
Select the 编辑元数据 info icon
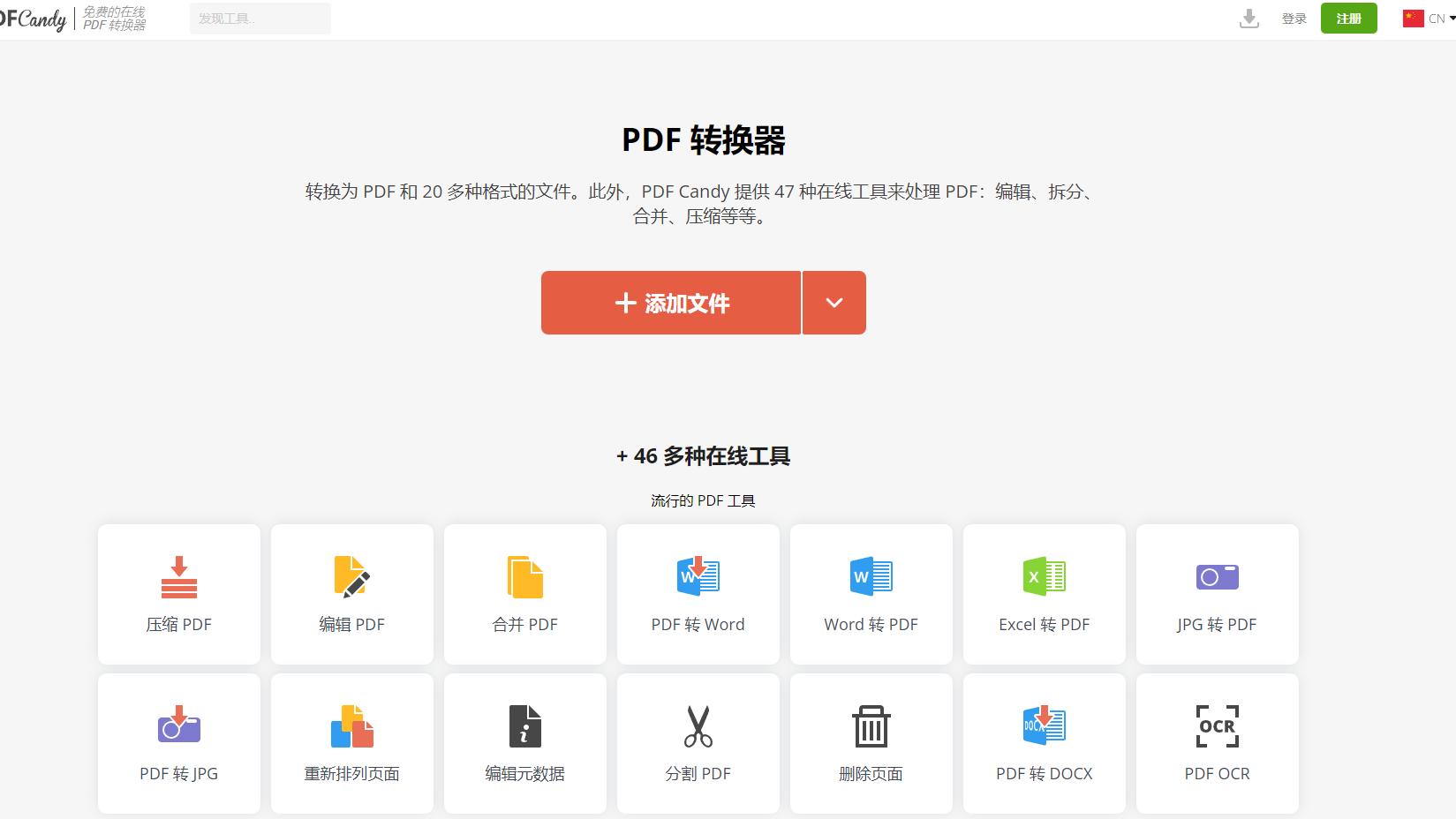click(524, 726)
